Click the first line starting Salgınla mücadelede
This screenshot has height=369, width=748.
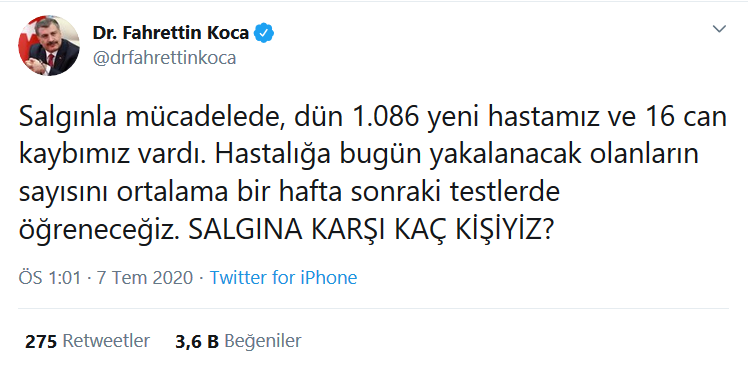pyautogui.click(x=373, y=118)
